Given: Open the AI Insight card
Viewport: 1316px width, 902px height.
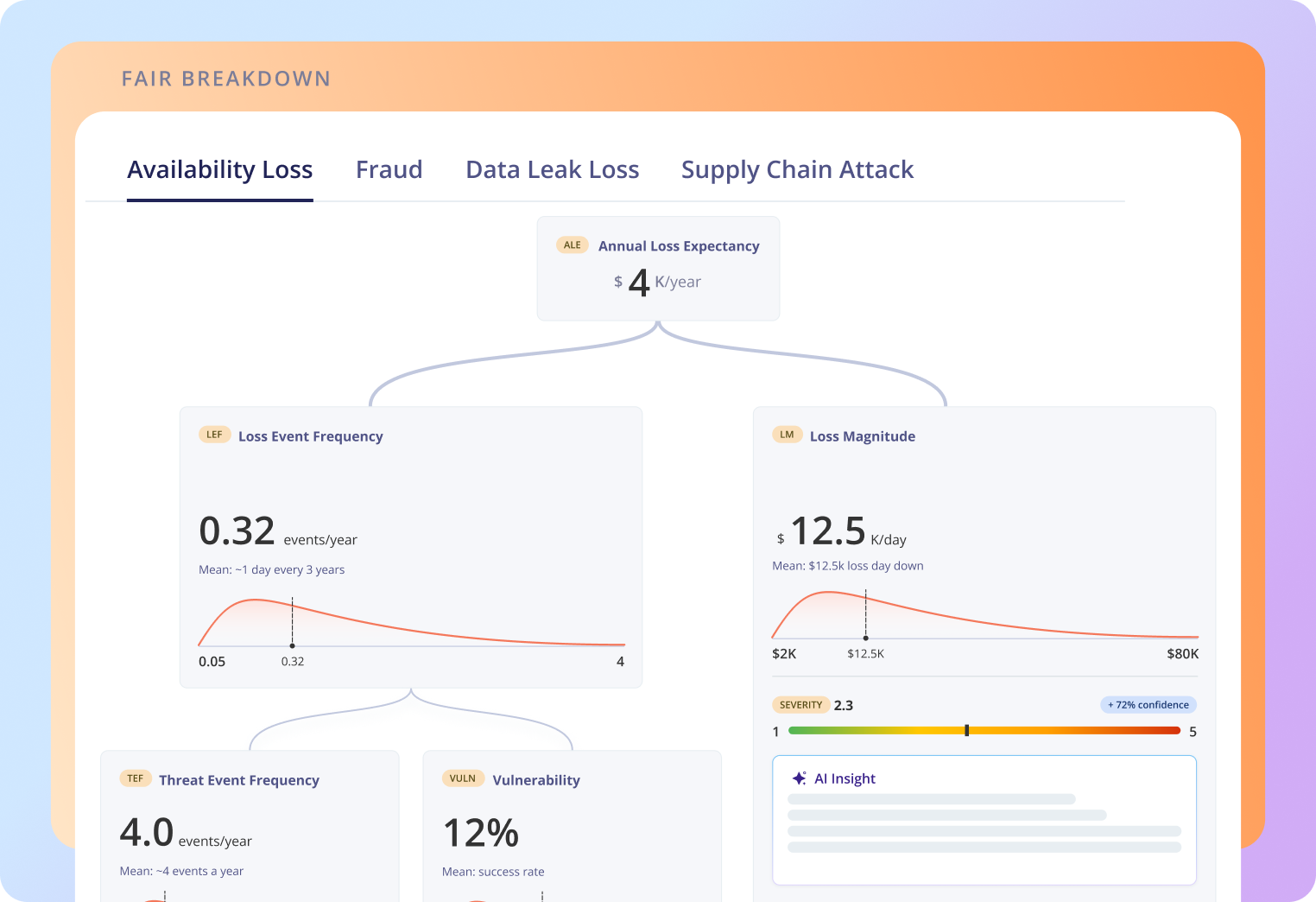Looking at the screenshot, I should [x=984, y=820].
